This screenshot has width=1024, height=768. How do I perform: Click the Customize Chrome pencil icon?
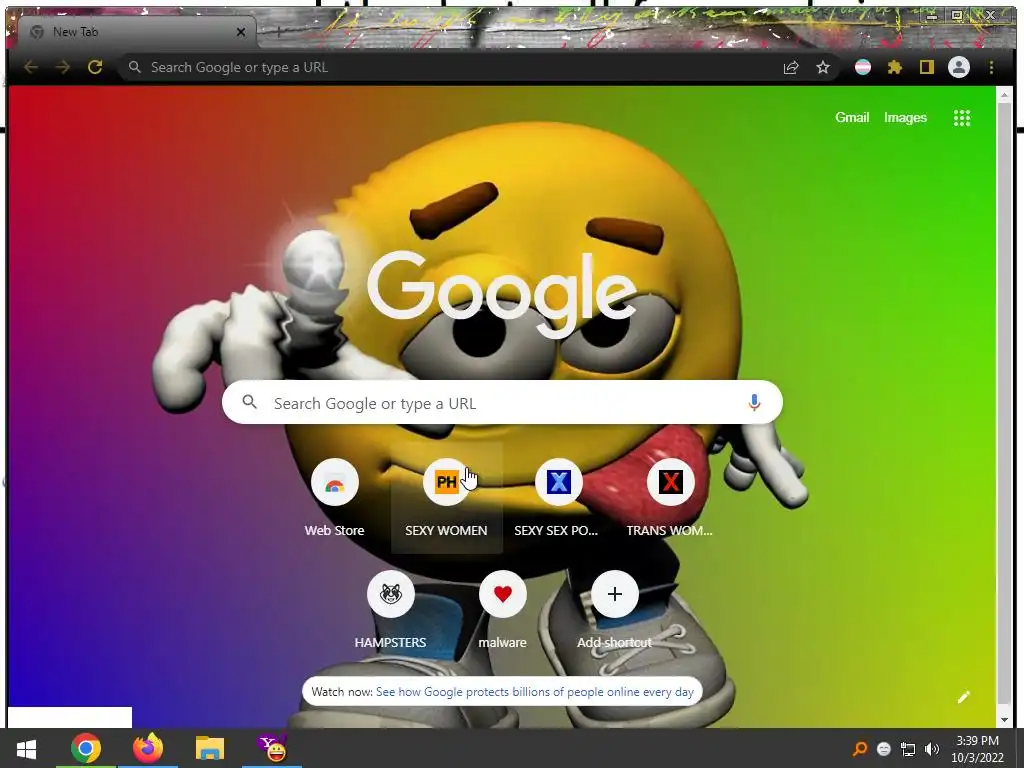tap(963, 697)
